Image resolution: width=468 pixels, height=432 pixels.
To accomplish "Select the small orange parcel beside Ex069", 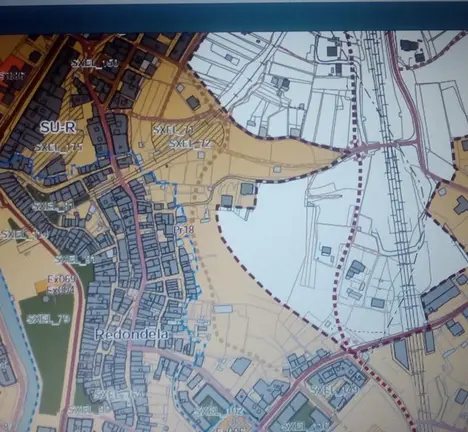I will [x=41, y=287].
